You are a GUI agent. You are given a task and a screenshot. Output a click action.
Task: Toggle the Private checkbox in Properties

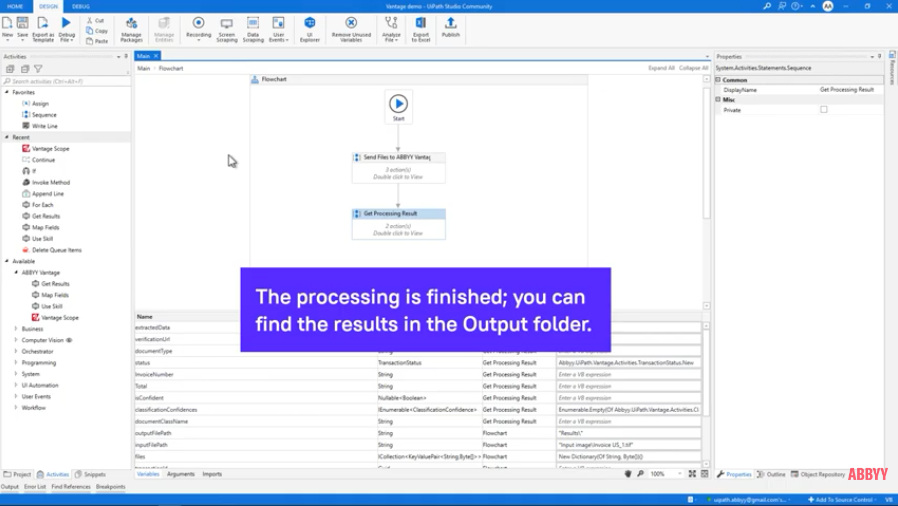click(x=824, y=109)
